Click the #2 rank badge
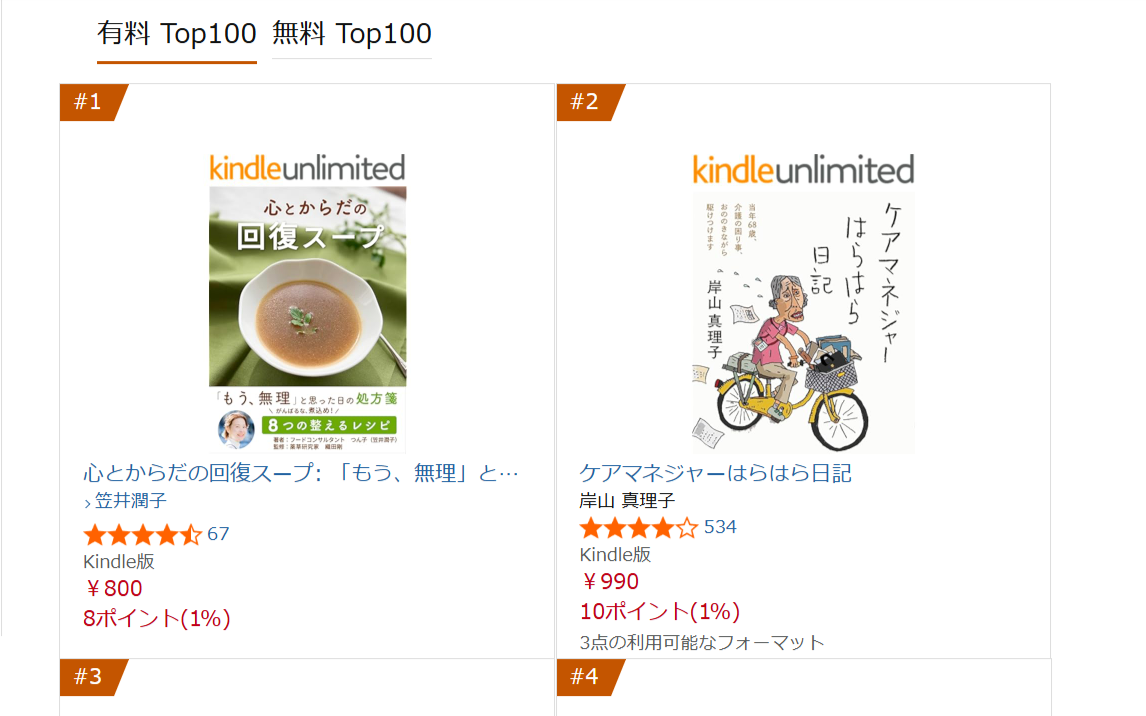The height and width of the screenshot is (716, 1146). 585,102
